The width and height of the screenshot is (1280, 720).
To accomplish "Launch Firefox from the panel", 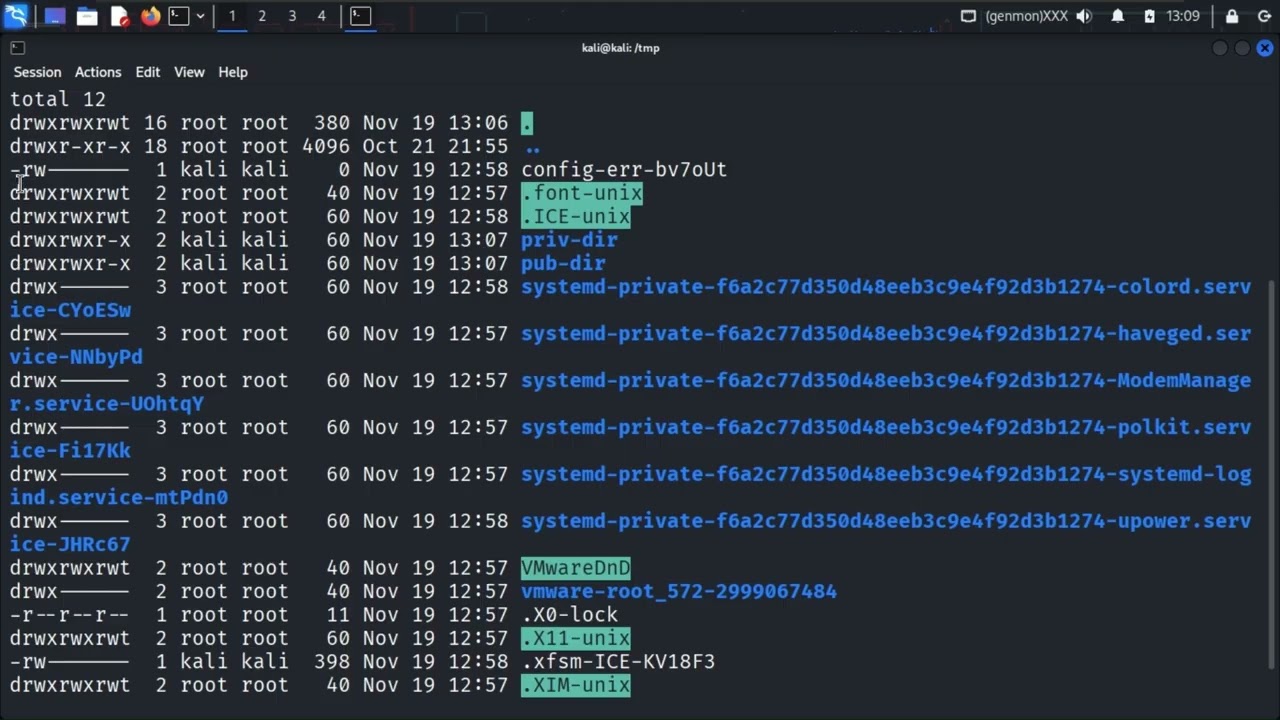I will (150, 16).
